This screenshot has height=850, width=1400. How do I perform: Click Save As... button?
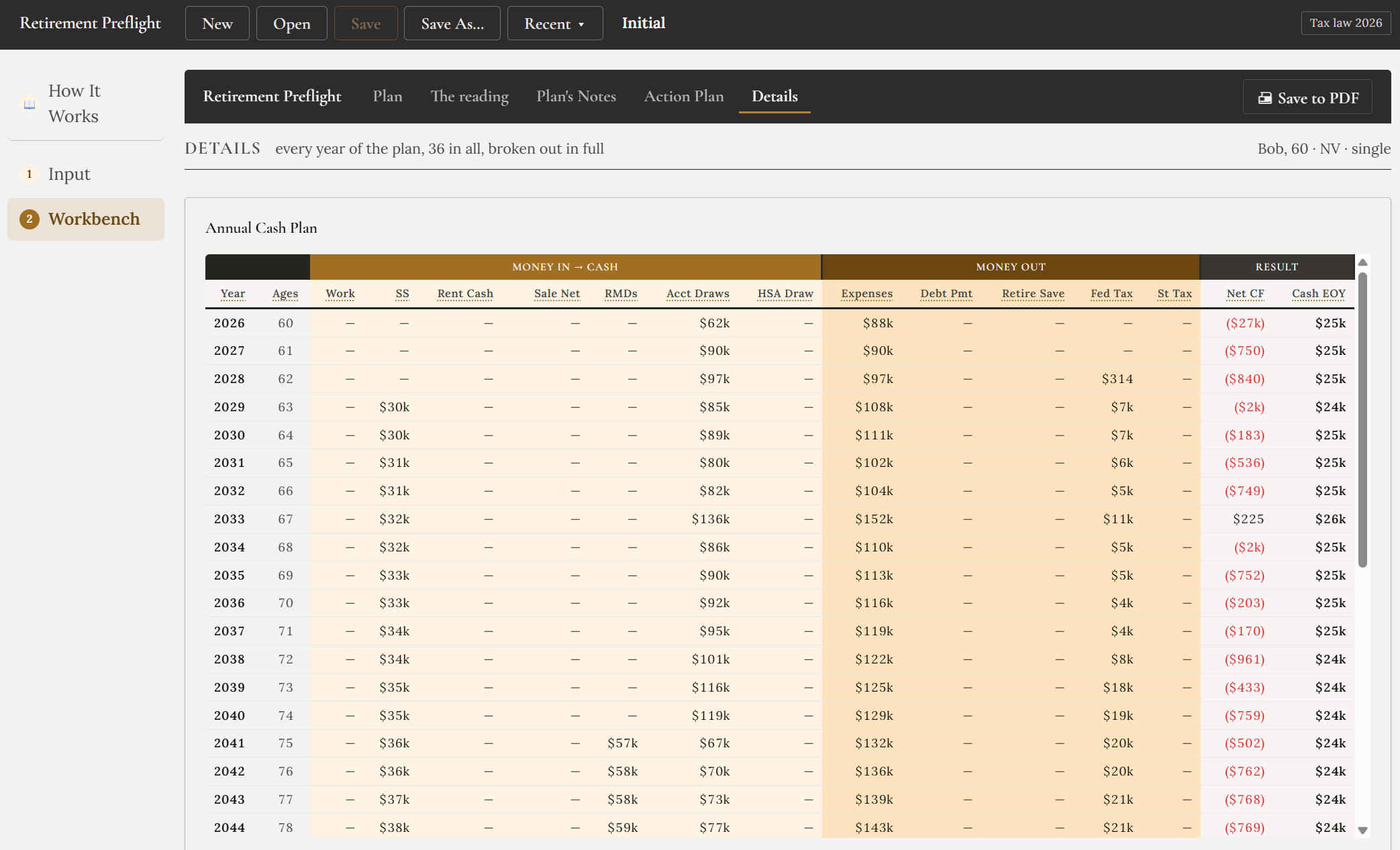click(x=452, y=23)
